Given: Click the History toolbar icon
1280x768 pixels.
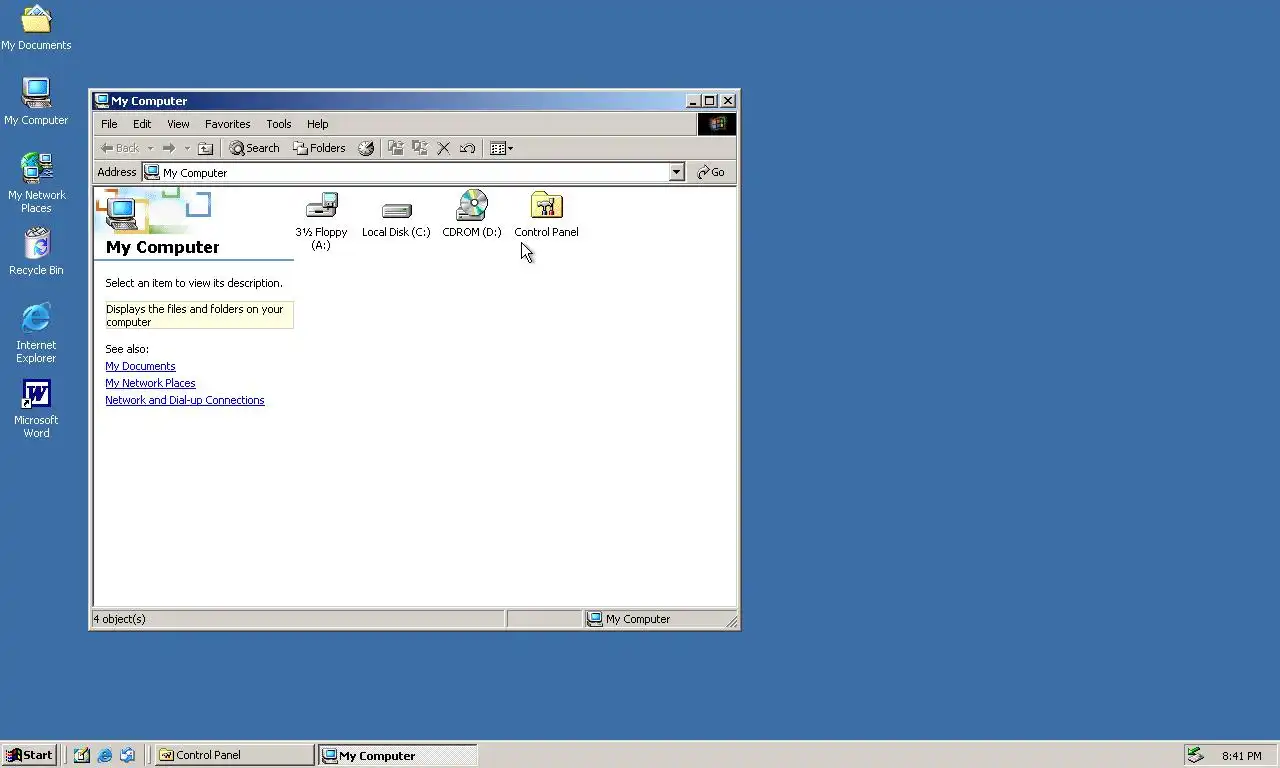Looking at the screenshot, I should pyautogui.click(x=366, y=148).
